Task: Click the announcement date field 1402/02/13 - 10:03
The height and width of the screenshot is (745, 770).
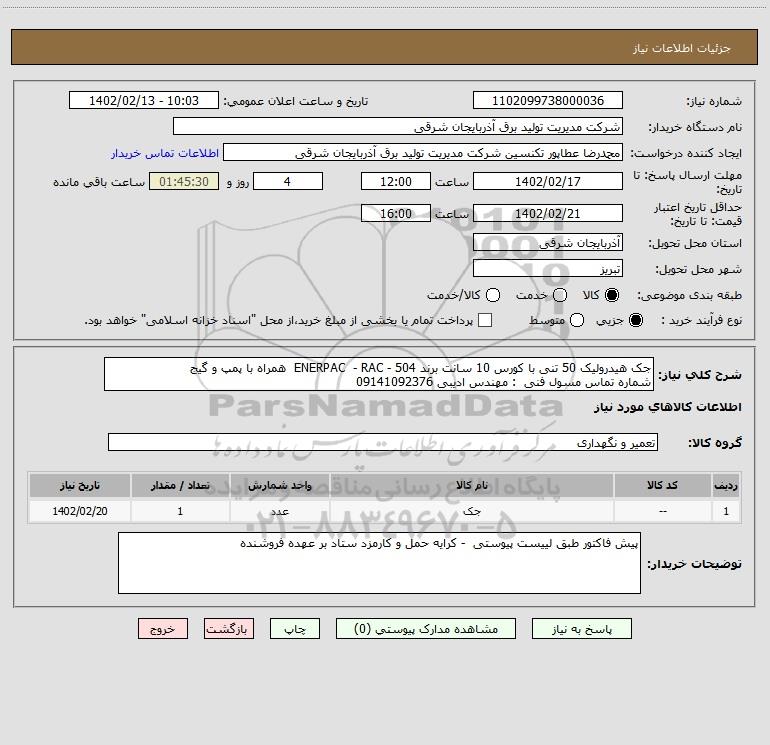Action: point(144,101)
